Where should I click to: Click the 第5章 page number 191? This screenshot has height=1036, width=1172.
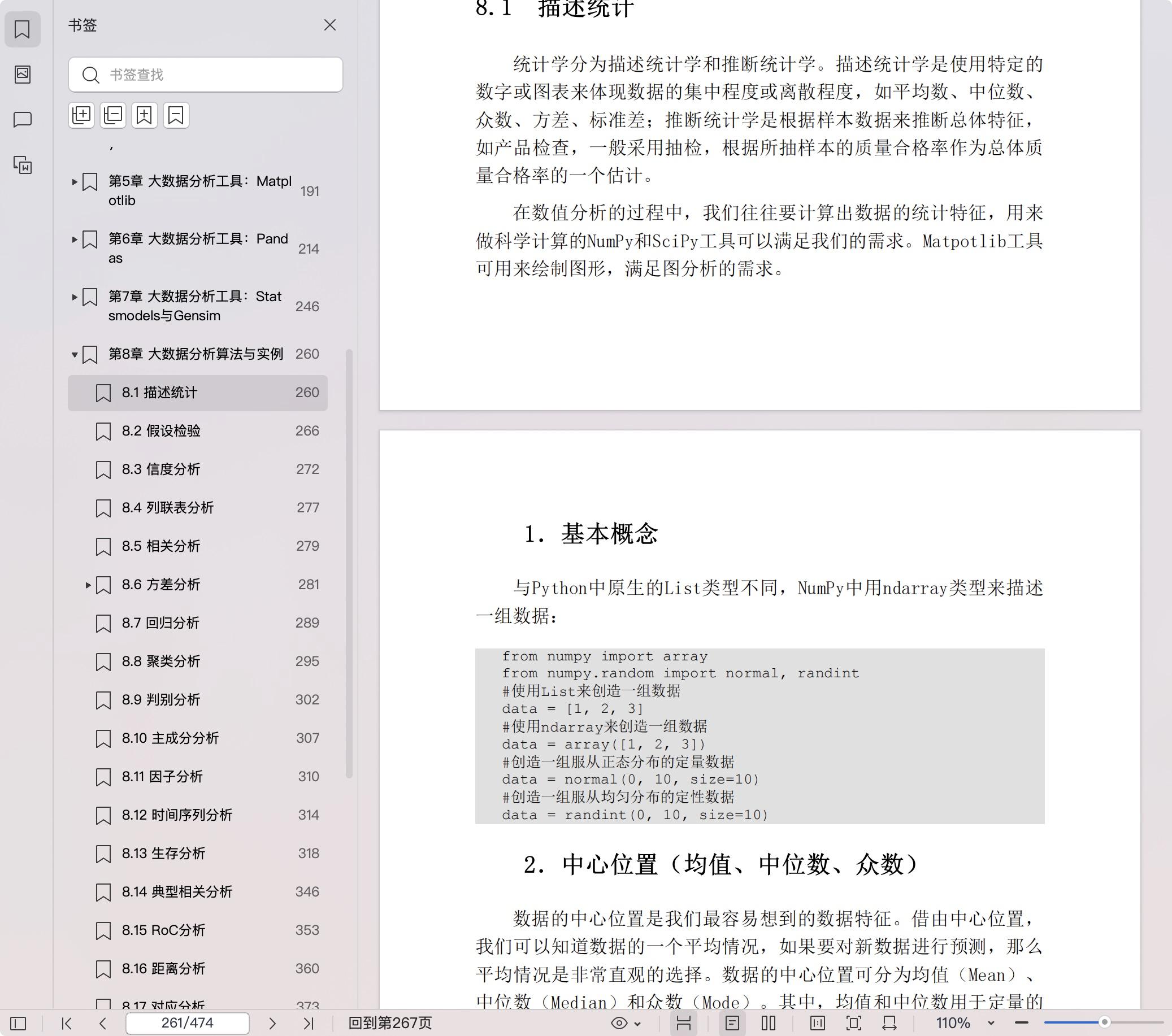tap(310, 191)
